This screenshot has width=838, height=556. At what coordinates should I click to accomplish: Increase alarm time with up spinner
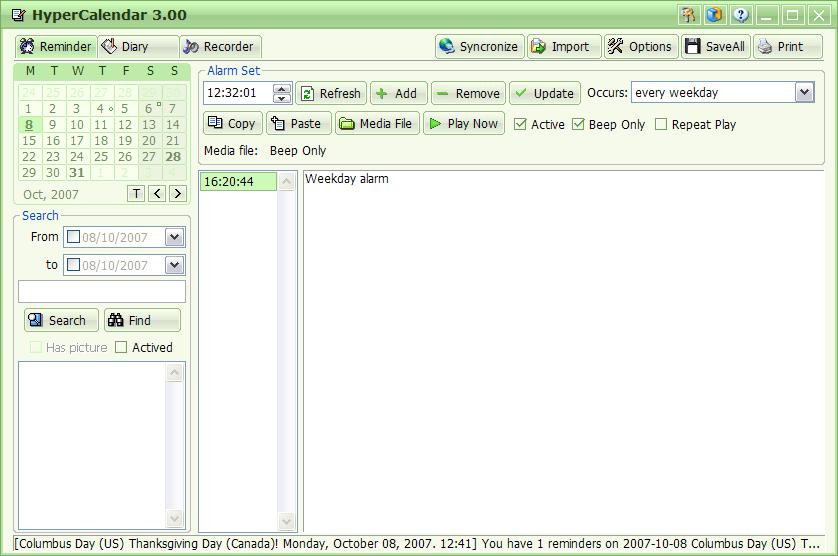[x=282, y=88]
